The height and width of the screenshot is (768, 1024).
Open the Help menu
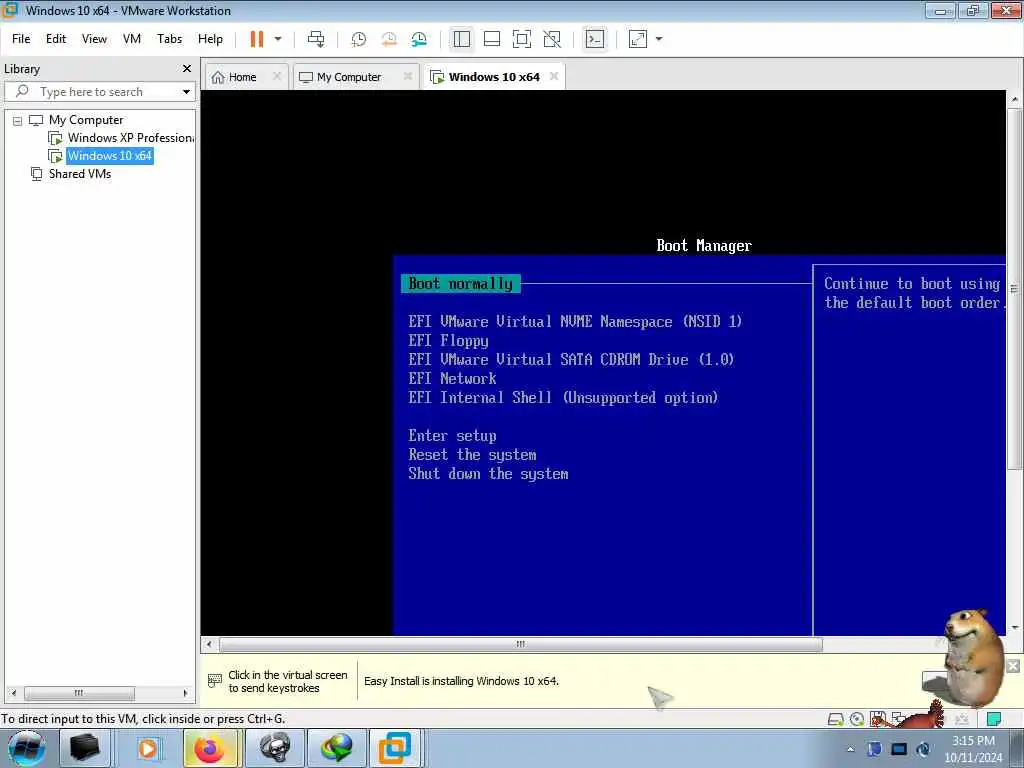pos(210,39)
